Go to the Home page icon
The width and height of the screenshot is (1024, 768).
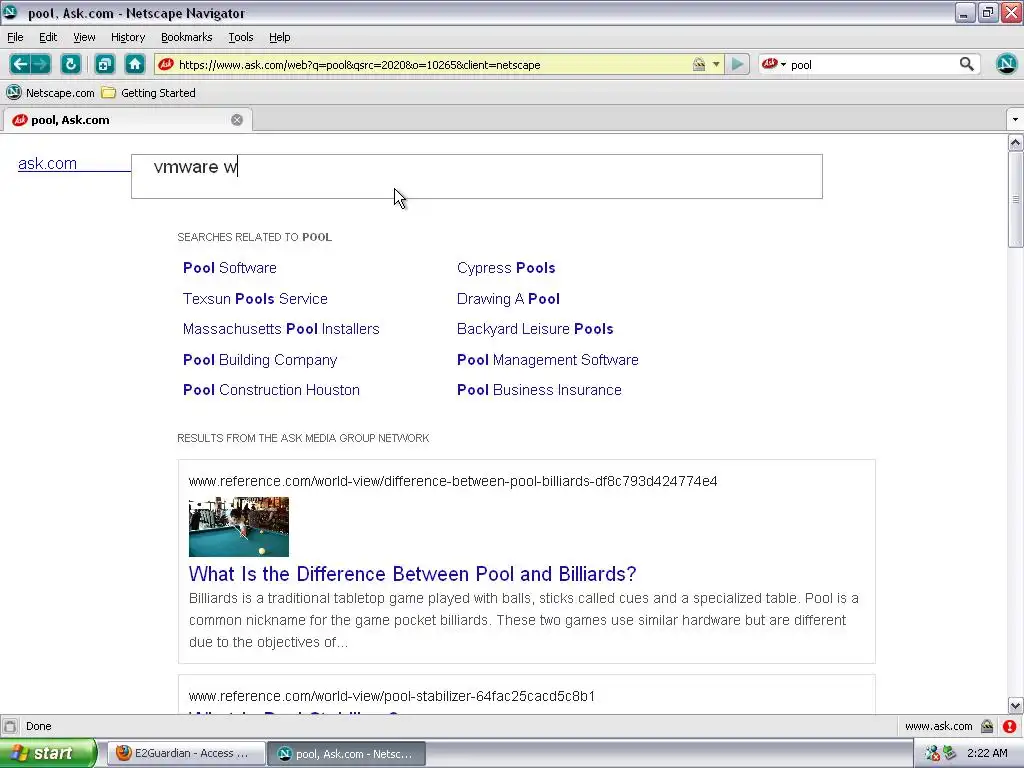click(135, 64)
